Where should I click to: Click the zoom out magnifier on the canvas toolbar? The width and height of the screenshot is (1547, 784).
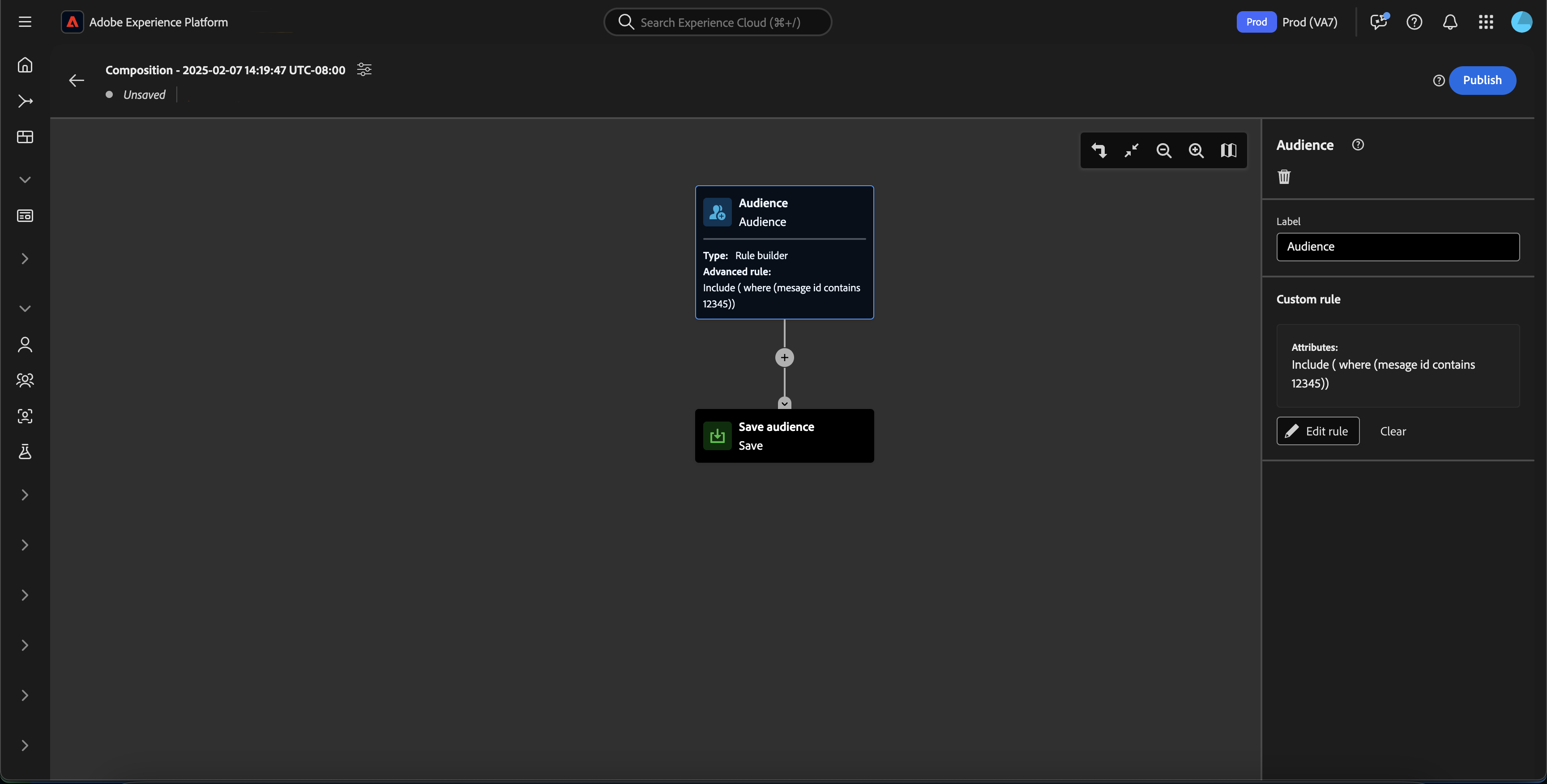click(x=1163, y=151)
